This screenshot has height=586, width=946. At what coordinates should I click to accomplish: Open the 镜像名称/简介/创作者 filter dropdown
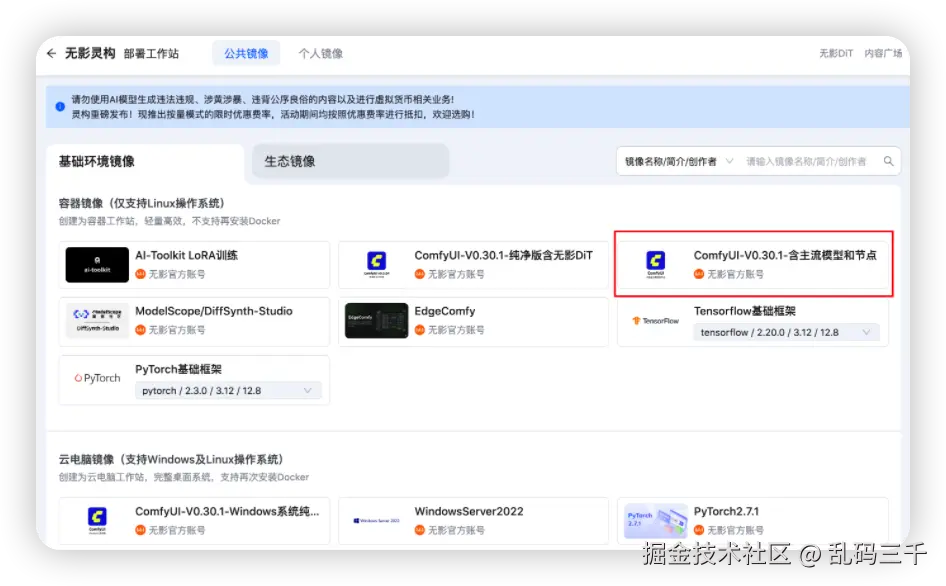pos(679,162)
